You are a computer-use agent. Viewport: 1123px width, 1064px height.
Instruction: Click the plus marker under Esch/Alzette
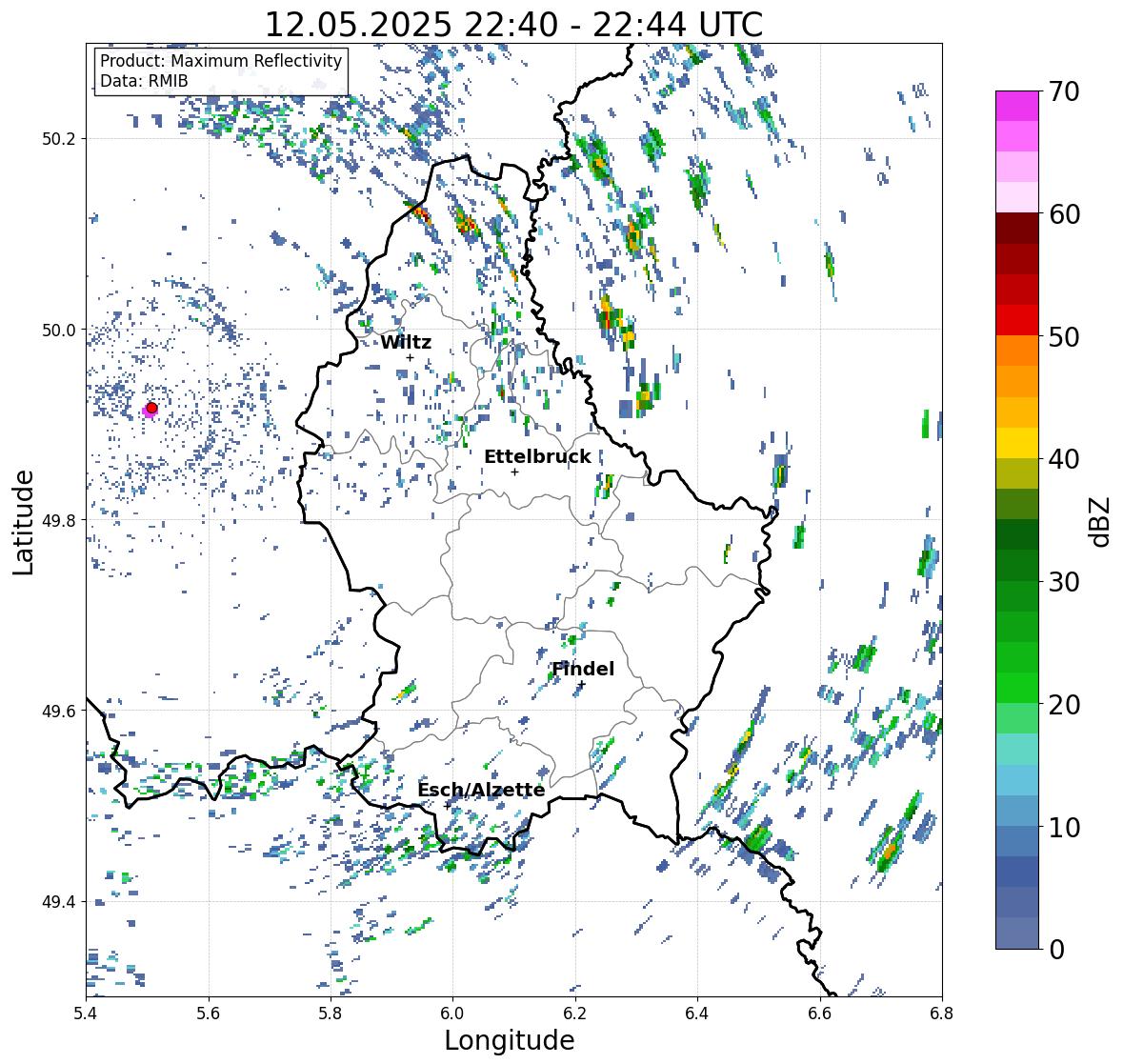448,806
